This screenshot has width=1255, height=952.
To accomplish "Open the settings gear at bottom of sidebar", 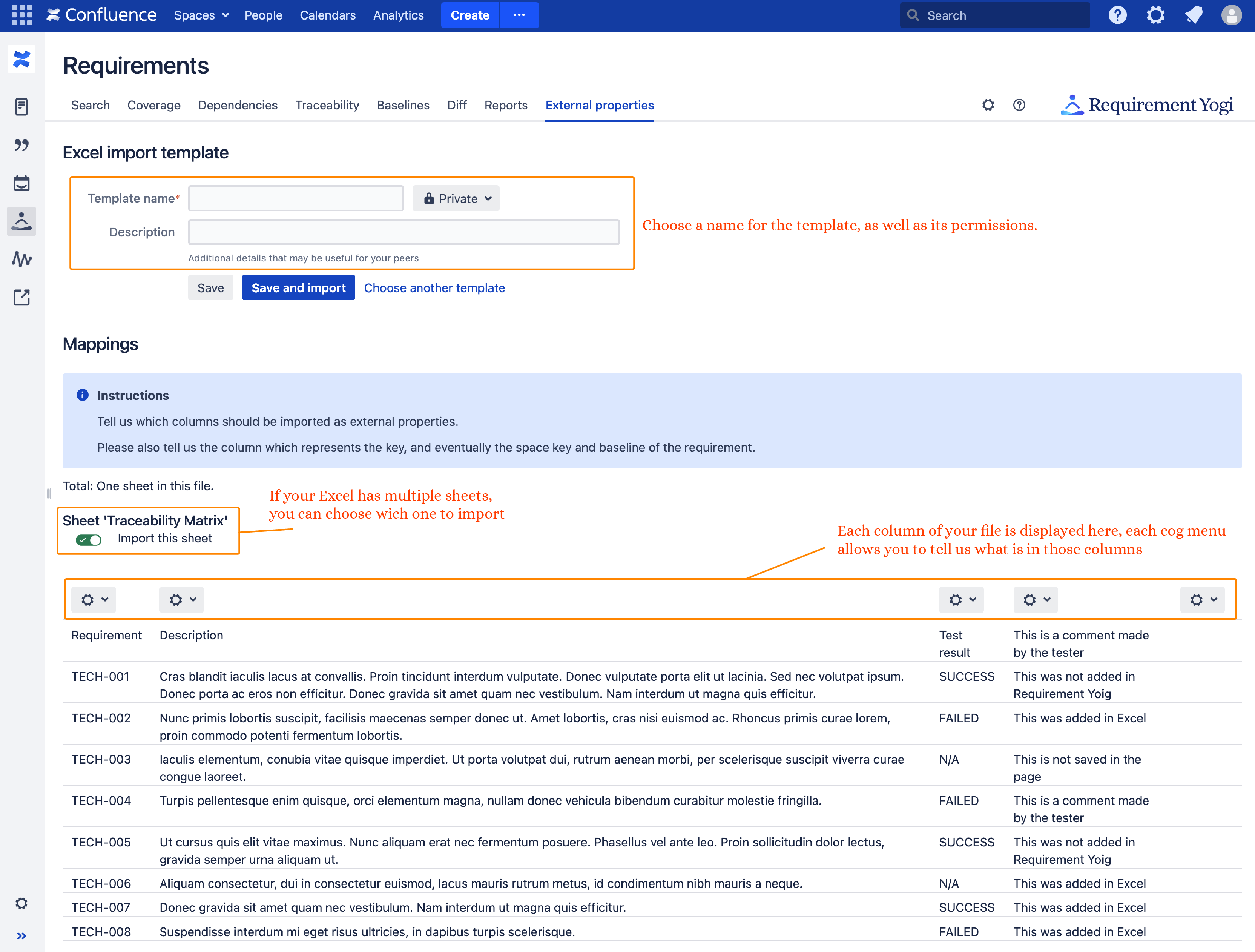I will click(21, 903).
